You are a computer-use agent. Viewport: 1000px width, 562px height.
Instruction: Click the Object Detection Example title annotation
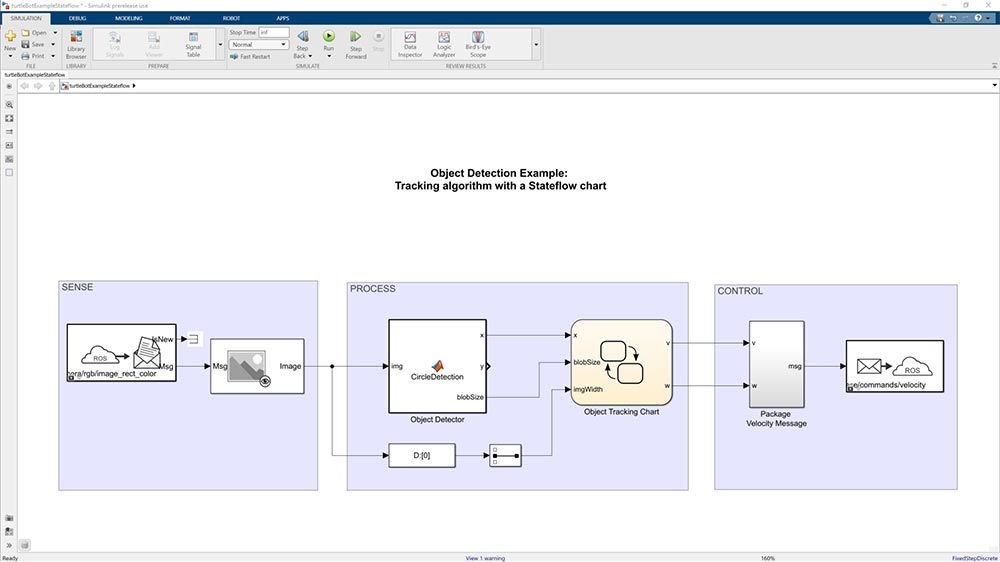coord(500,179)
